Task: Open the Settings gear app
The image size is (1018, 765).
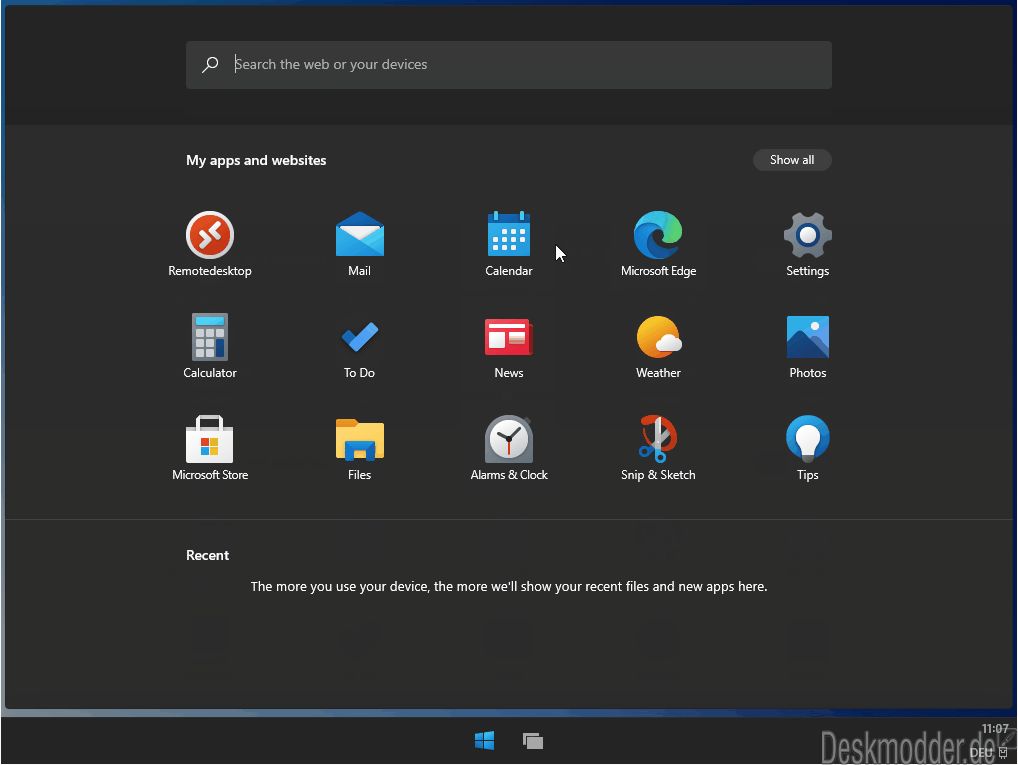Action: click(x=807, y=244)
